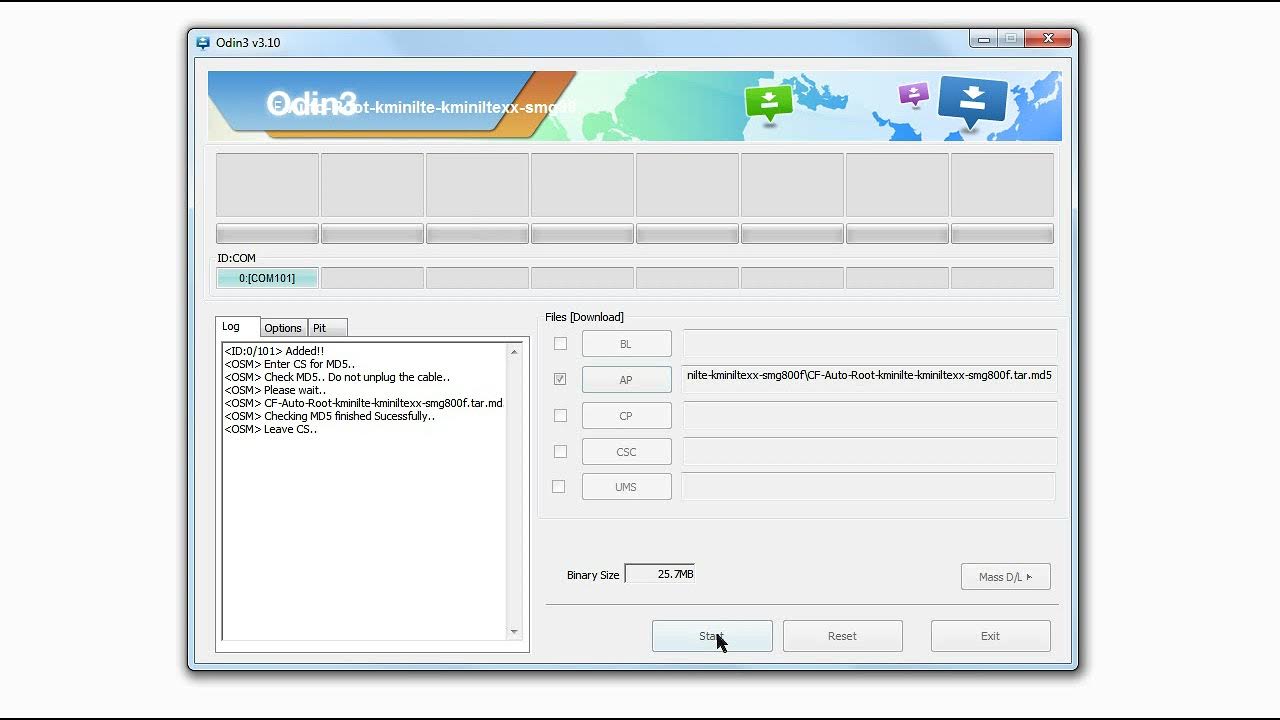
Task: Click log line with CF-Auto-Root file name
Action: [x=364, y=403]
